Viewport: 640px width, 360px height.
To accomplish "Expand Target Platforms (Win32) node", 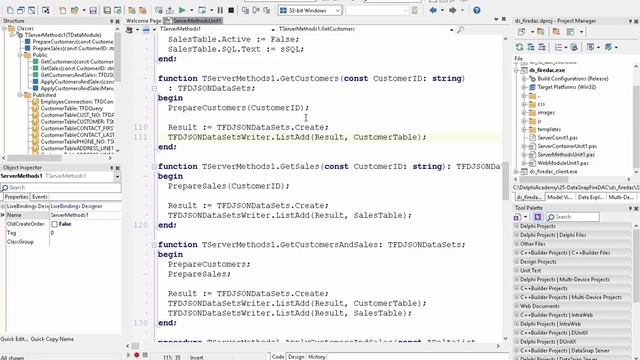I will pyautogui.click(x=524, y=87).
